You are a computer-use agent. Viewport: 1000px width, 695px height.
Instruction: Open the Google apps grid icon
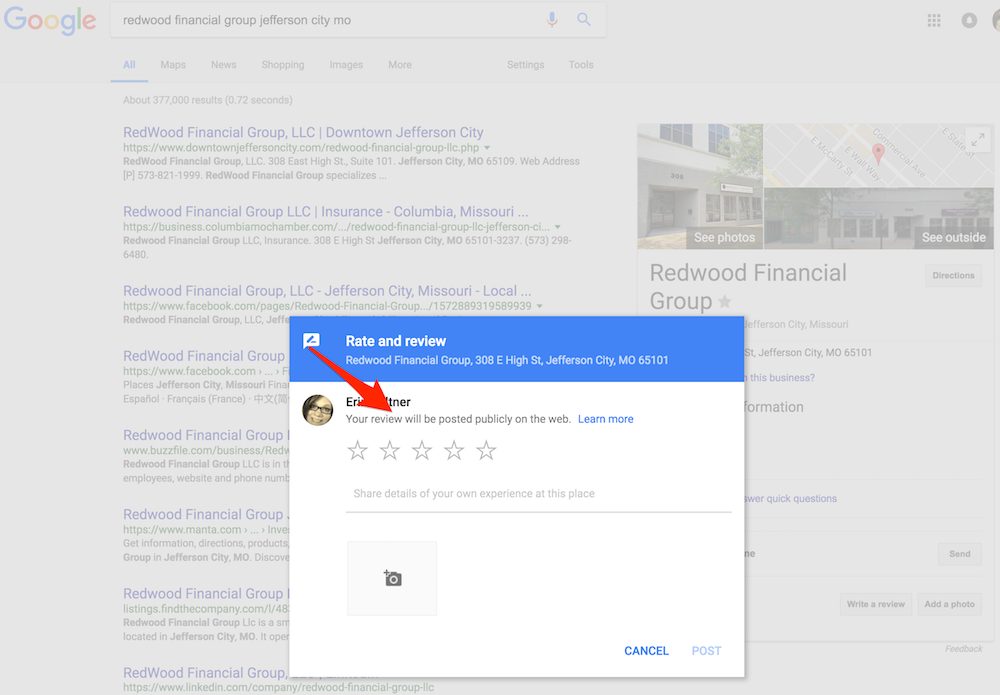[934, 20]
